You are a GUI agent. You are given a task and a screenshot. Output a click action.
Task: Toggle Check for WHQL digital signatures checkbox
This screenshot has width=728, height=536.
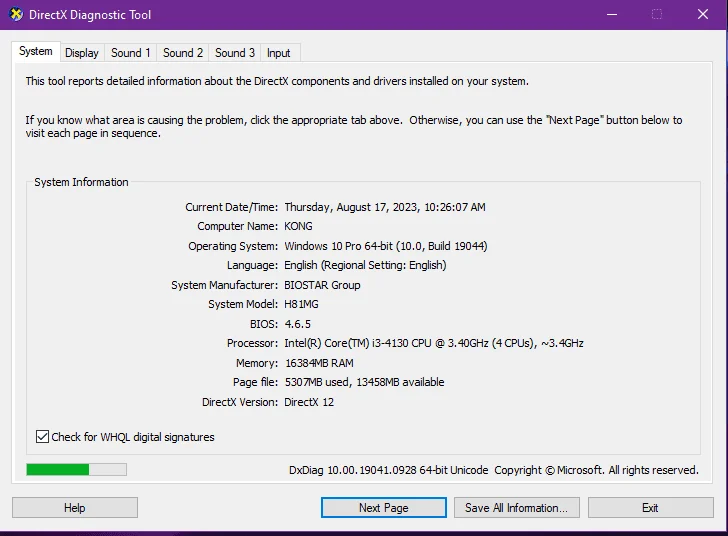click(x=42, y=437)
